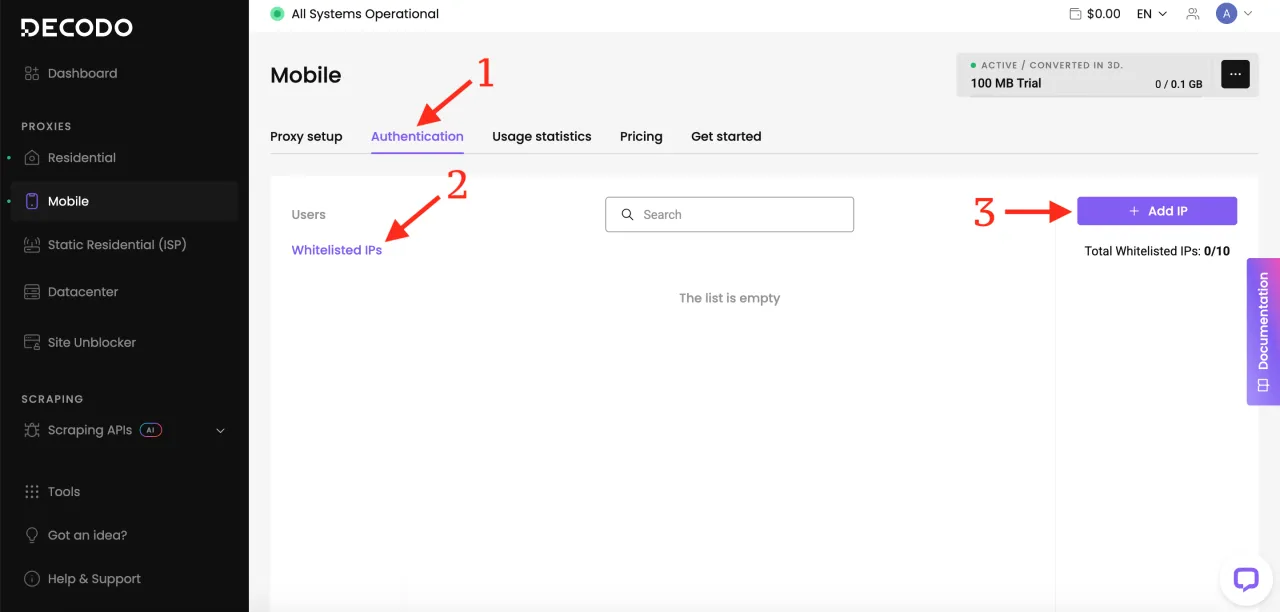Open the chat support bubble
This screenshot has width=1280, height=612.
pos(1245,578)
